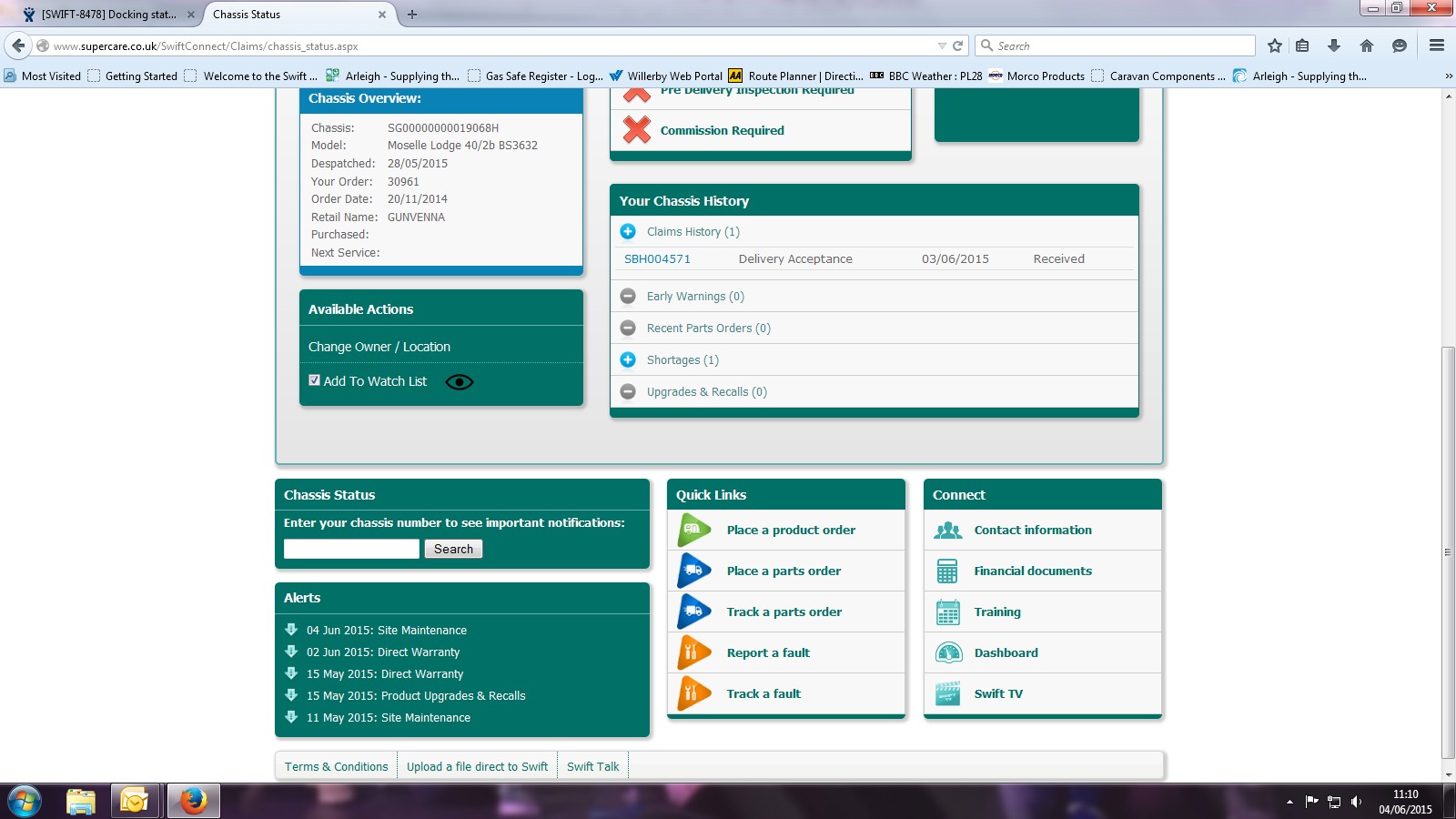
Task: Expand the 02 Jun 2015 Direct Warranty alert
Action: point(291,652)
